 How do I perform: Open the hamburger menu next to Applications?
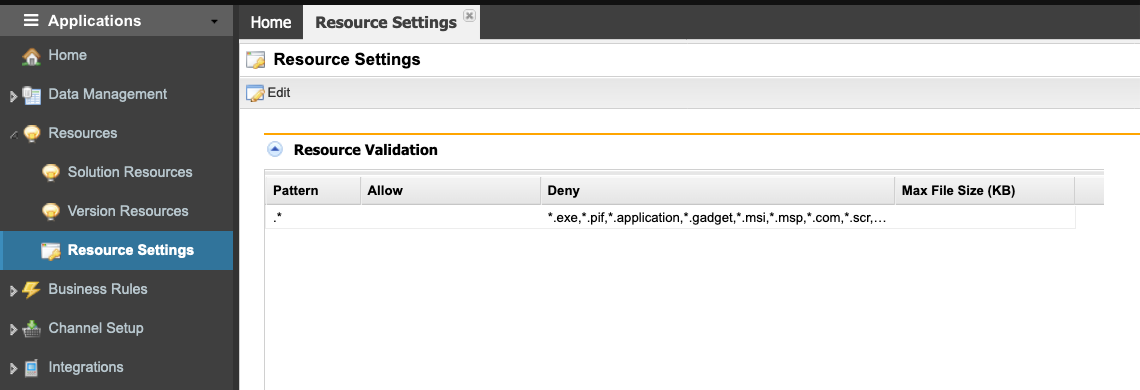tap(31, 20)
